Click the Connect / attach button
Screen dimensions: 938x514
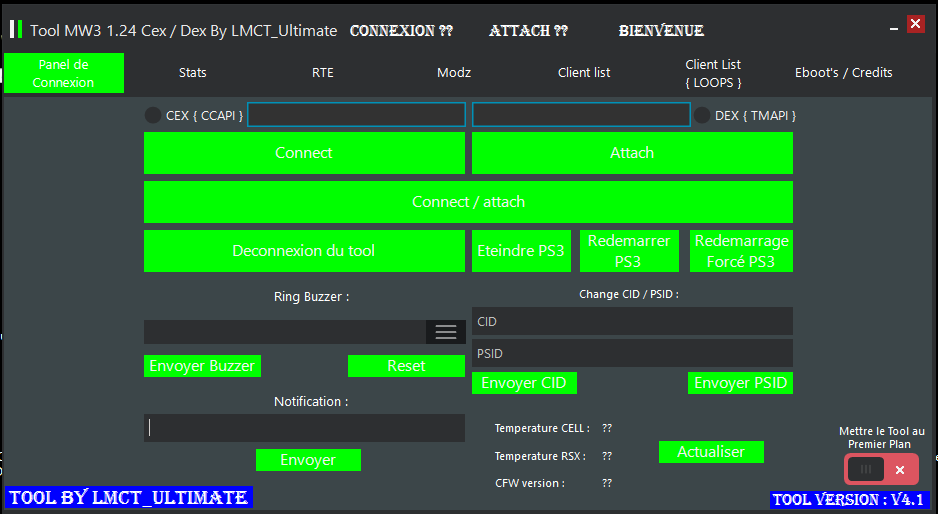click(468, 202)
